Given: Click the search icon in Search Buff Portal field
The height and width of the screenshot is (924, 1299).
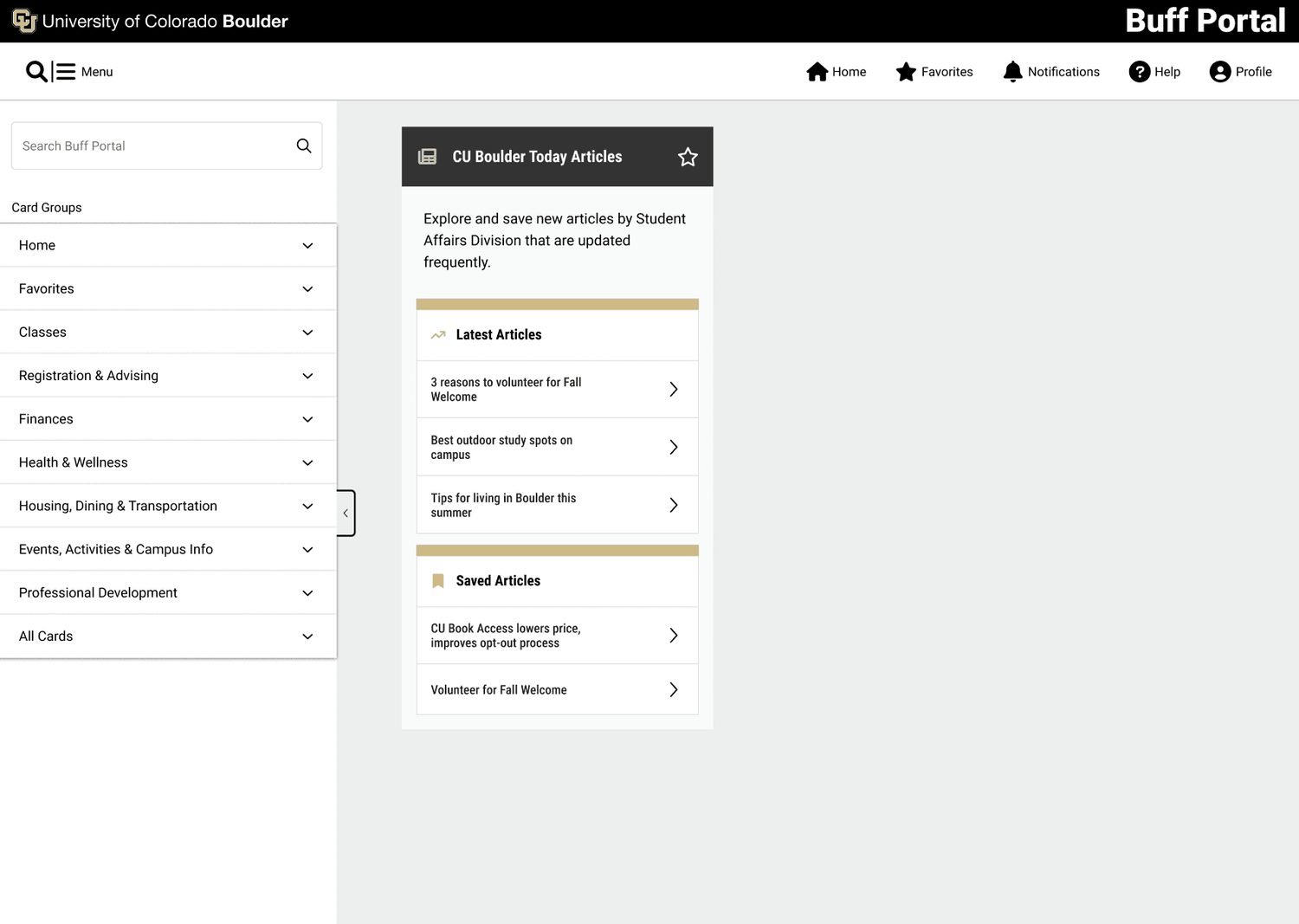Looking at the screenshot, I should tap(304, 145).
